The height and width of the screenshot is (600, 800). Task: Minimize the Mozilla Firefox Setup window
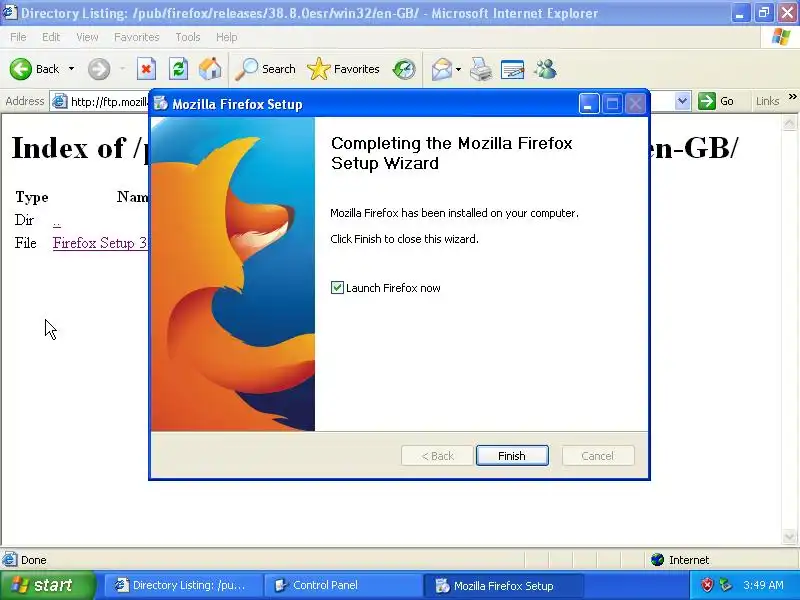[x=589, y=104]
